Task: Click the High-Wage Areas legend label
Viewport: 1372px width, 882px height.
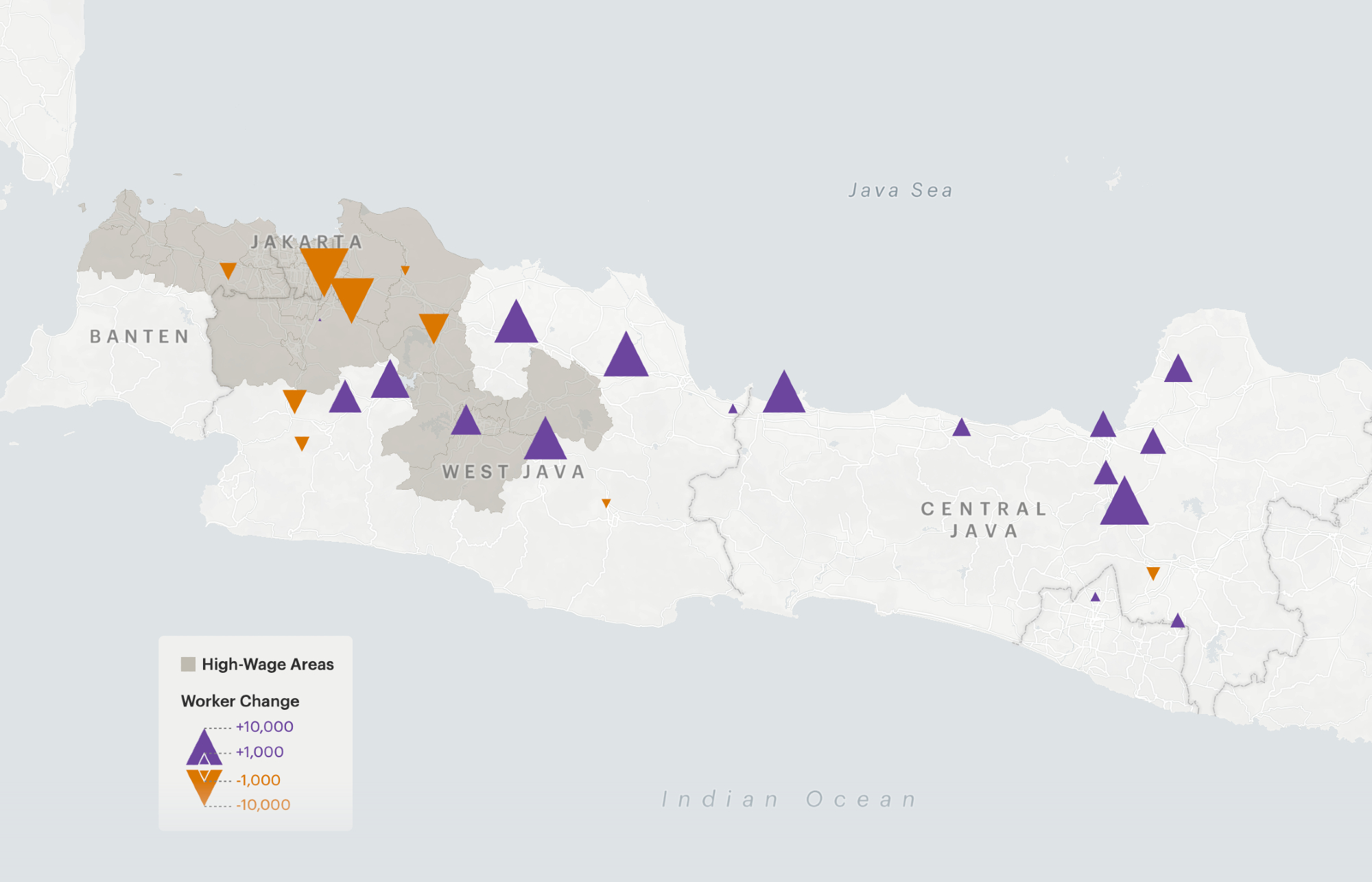Action: pyautogui.click(x=268, y=664)
